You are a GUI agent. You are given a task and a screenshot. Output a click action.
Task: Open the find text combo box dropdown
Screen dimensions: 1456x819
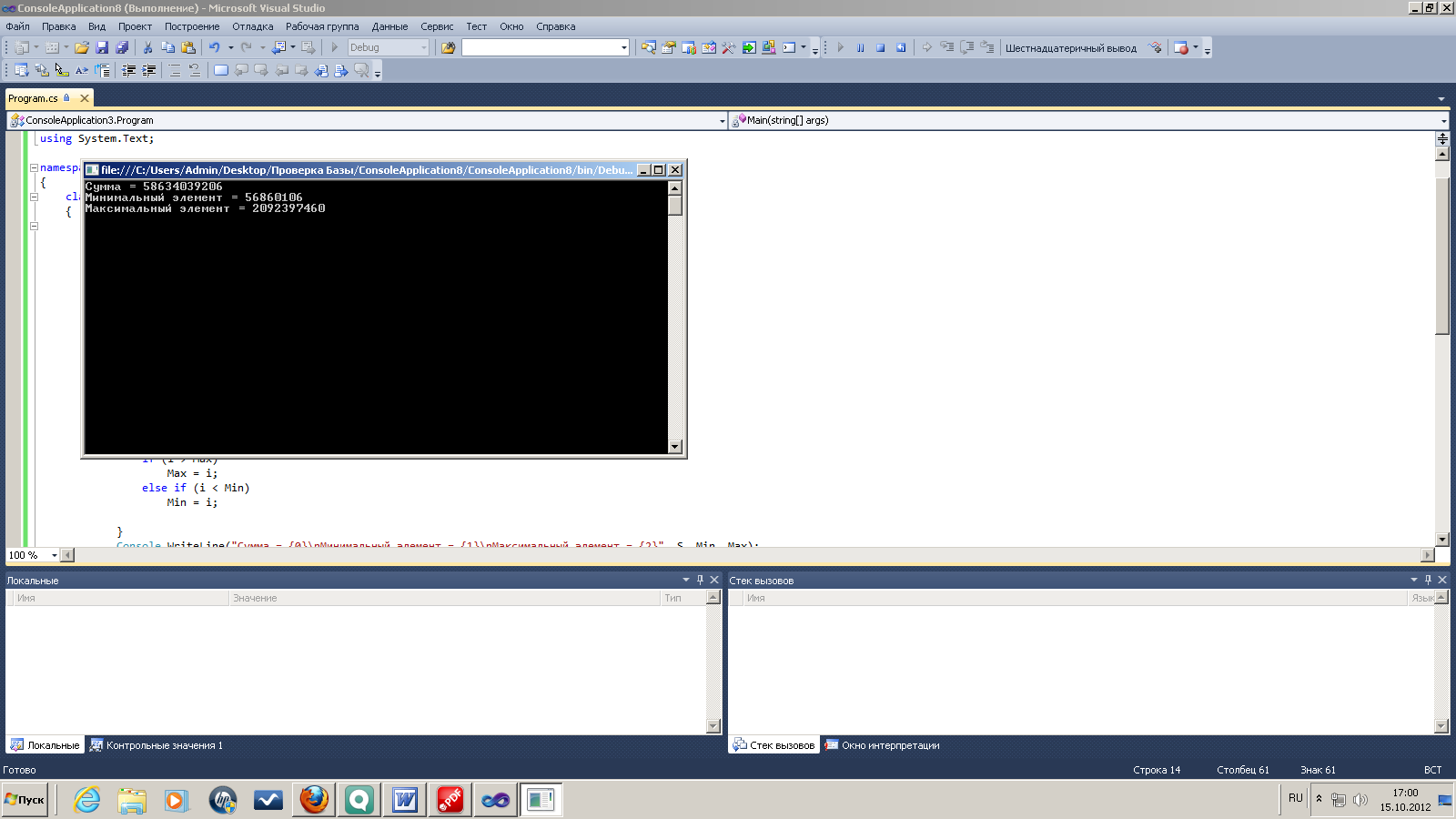[x=623, y=47]
